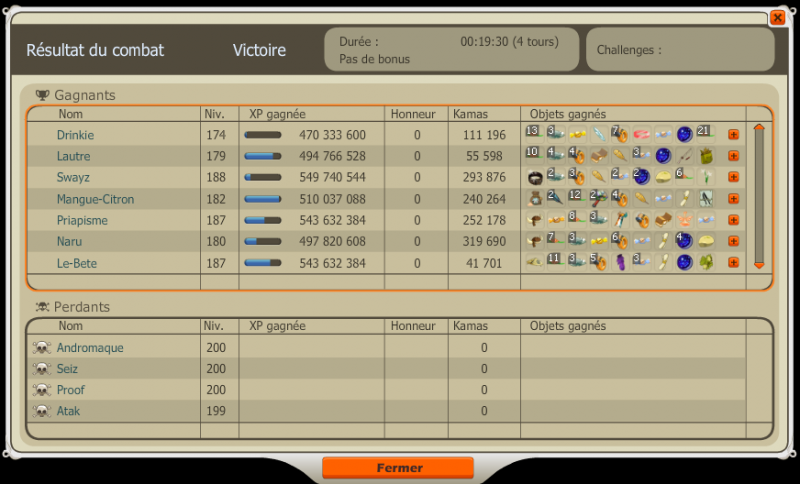Screen dimensions: 800x484
Task: Select the player name Swayz
Action: 73,177
